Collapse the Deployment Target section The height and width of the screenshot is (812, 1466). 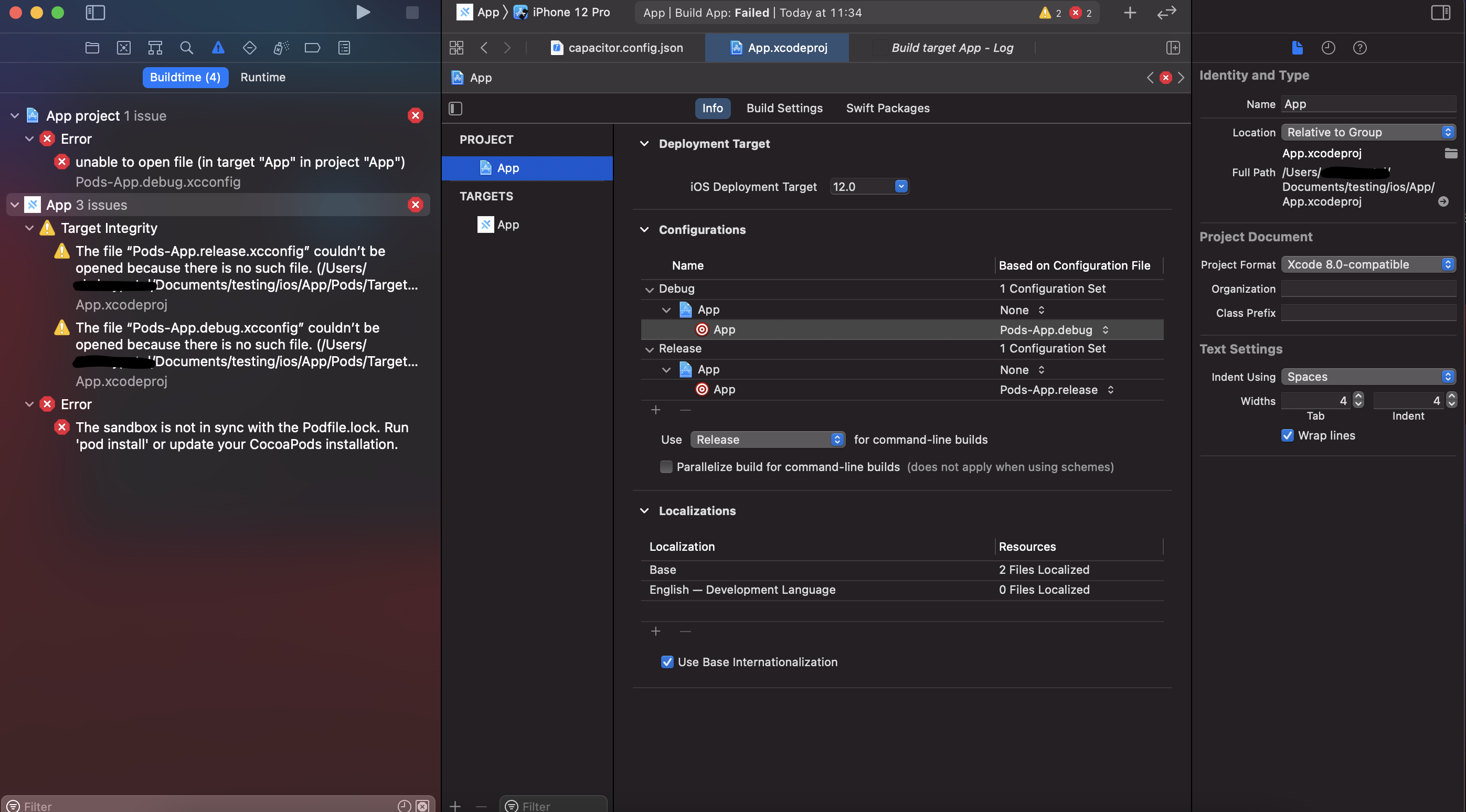click(644, 143)
